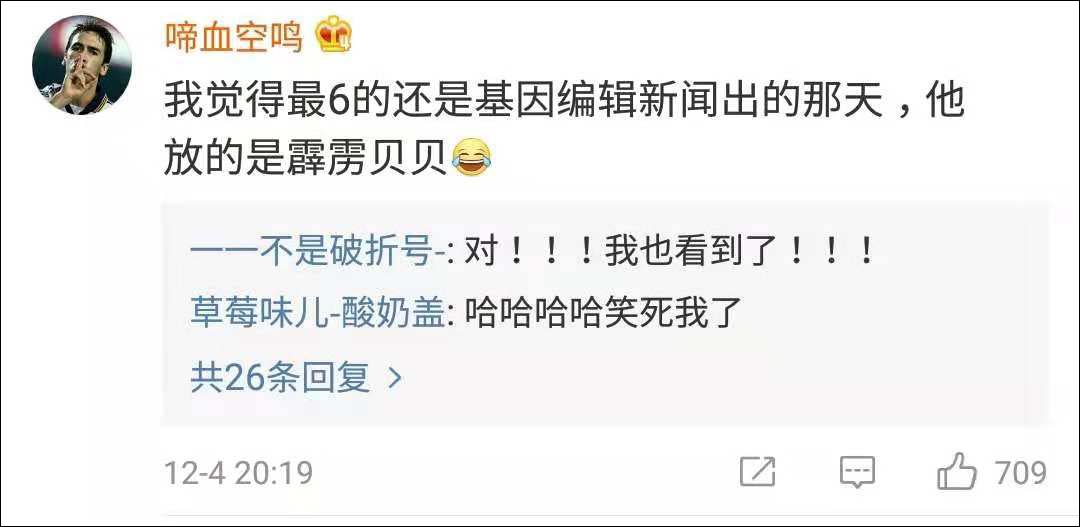Click the laughing-crying emoji in the comment
Viewport: 1080px width, 527px height.
click(x=472, y=156)
